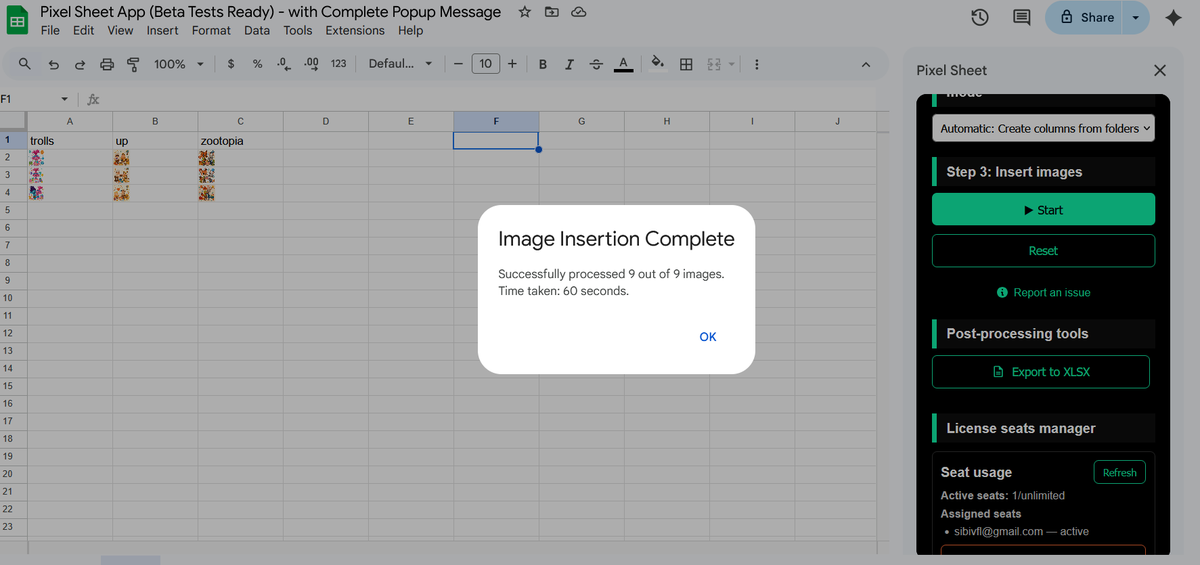Open the font family Default dropdown
The height and width of the screenshot is (565, 1200).
tap(400, 64)
